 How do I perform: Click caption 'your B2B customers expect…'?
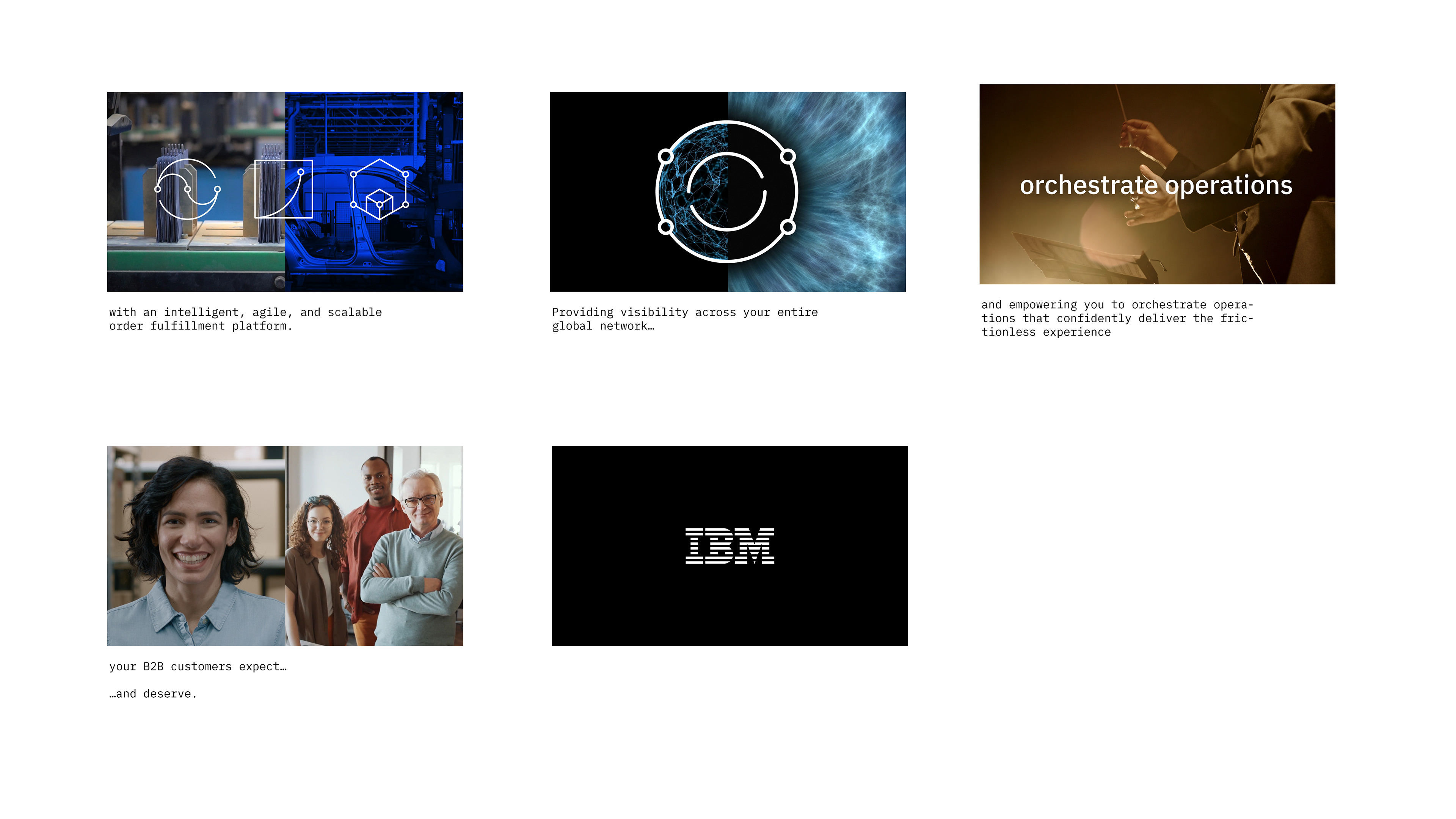point(198,667)
